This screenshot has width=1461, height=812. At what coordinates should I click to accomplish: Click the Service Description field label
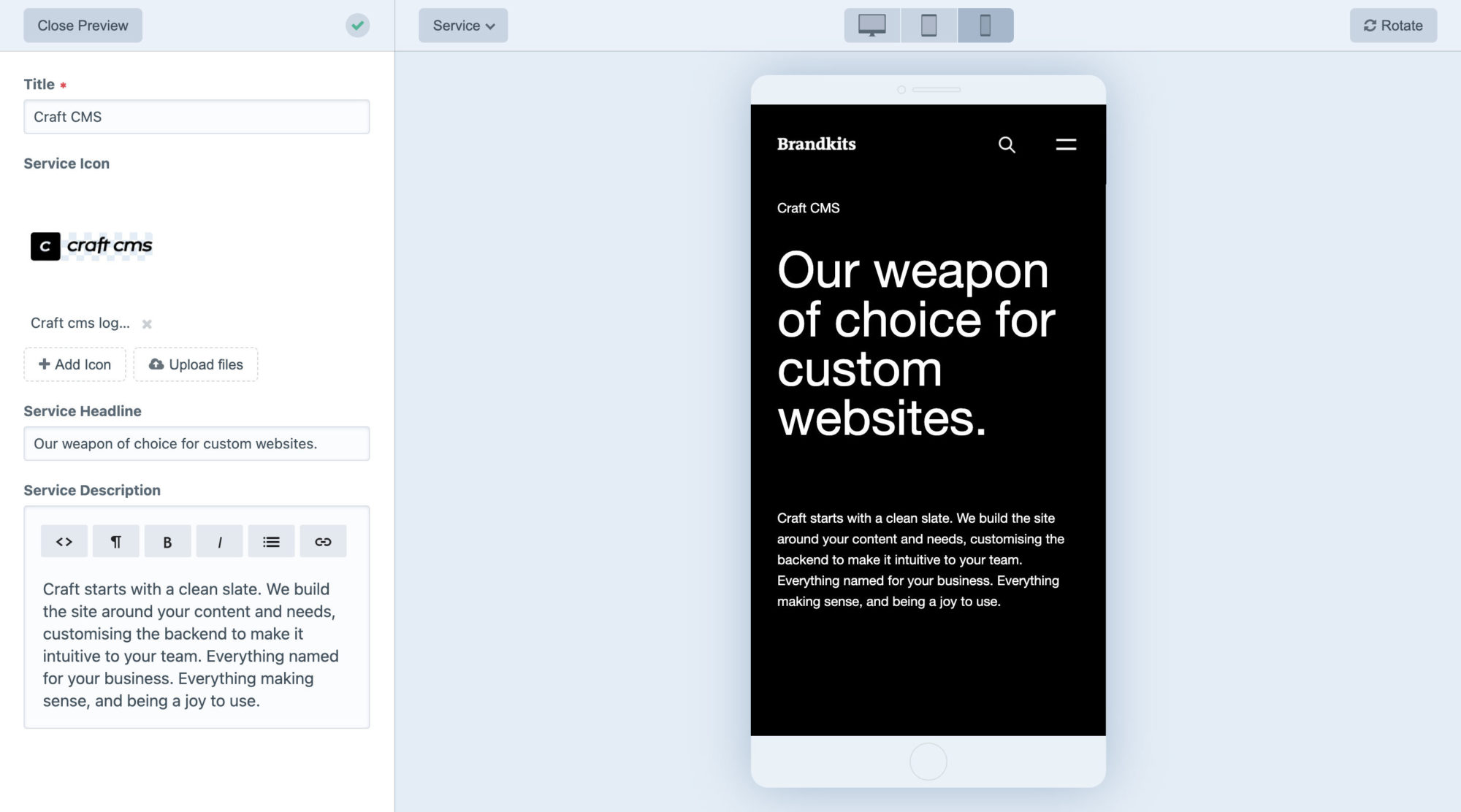coord(92,491)
